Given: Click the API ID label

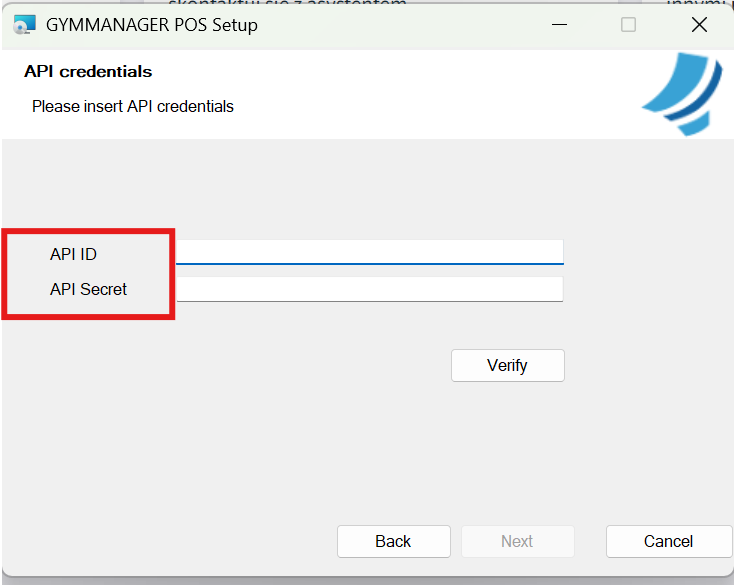Looking at the screenshot, I should click(x=73, y=255).
